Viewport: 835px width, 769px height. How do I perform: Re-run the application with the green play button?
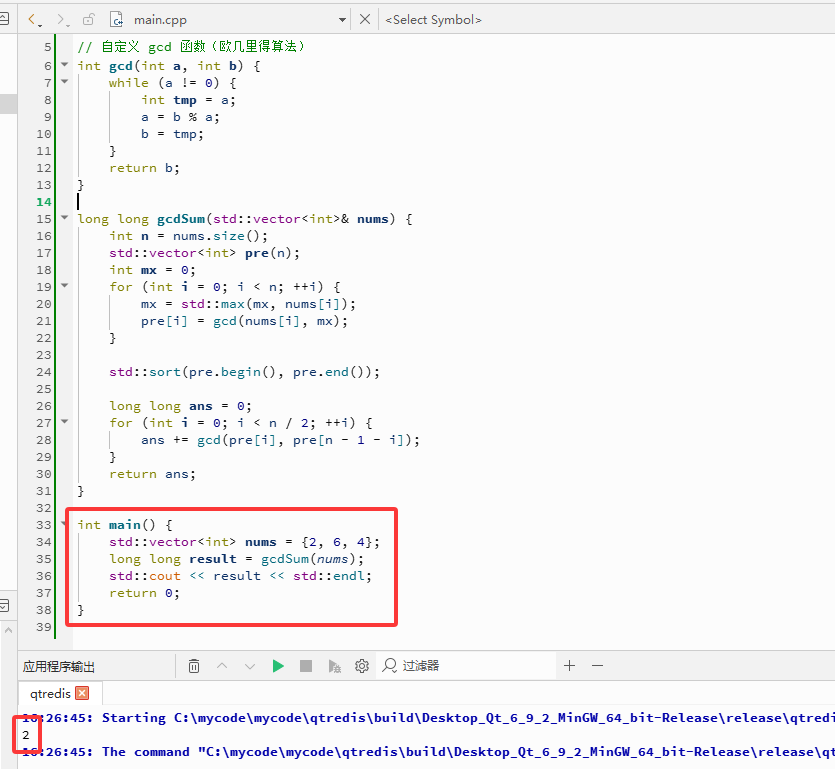click(x=278, y=666)
